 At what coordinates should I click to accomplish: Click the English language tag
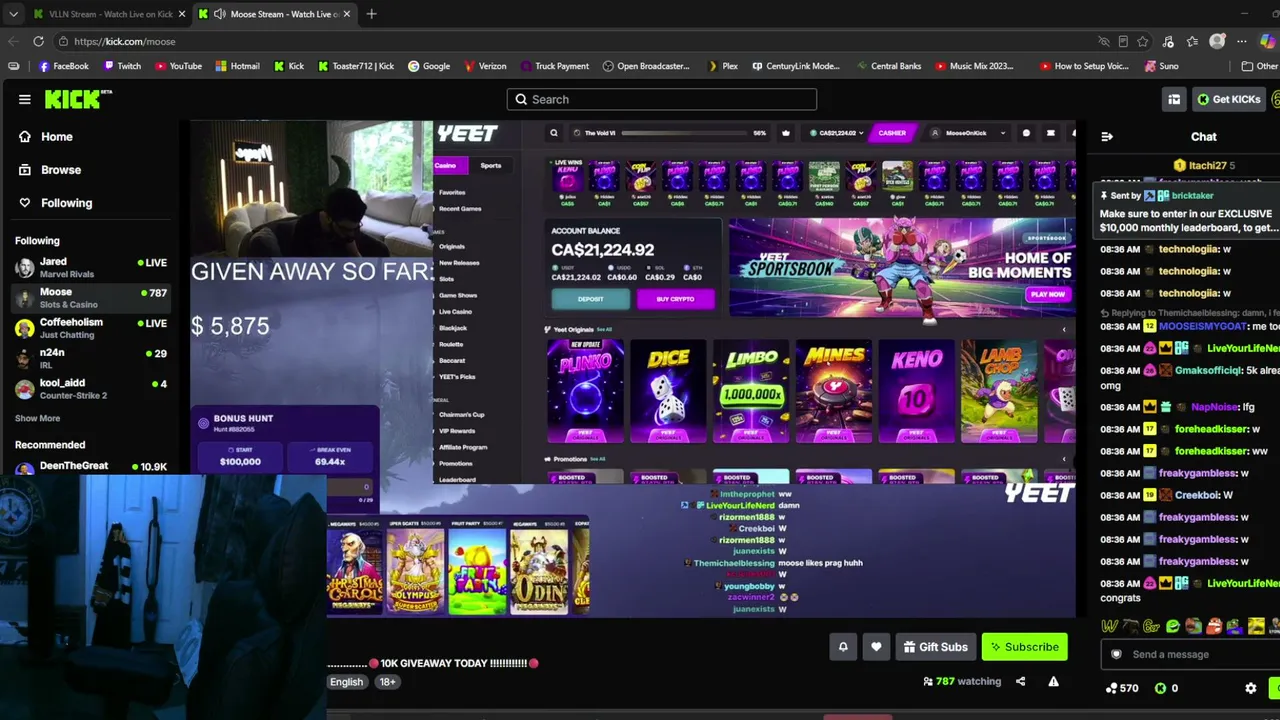pyautogui.click(x=347, y=682)
